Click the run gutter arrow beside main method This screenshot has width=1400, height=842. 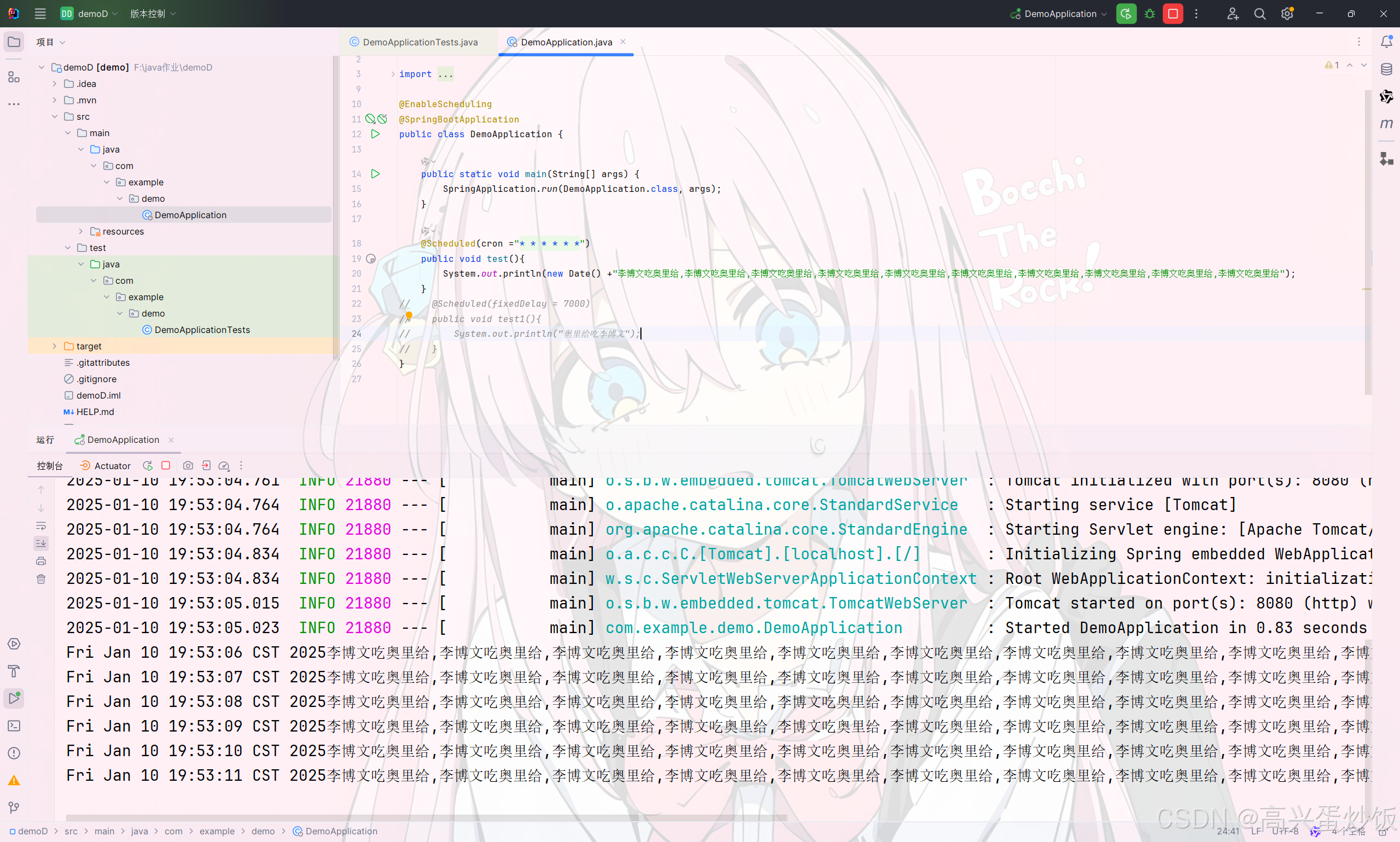(x=375, y=174)
